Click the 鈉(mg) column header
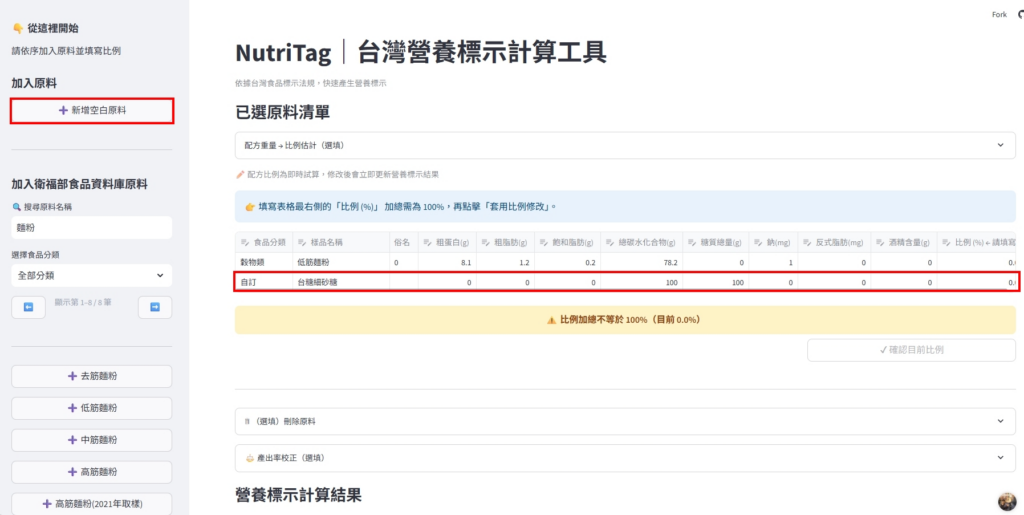 click(x=774, y=242)
